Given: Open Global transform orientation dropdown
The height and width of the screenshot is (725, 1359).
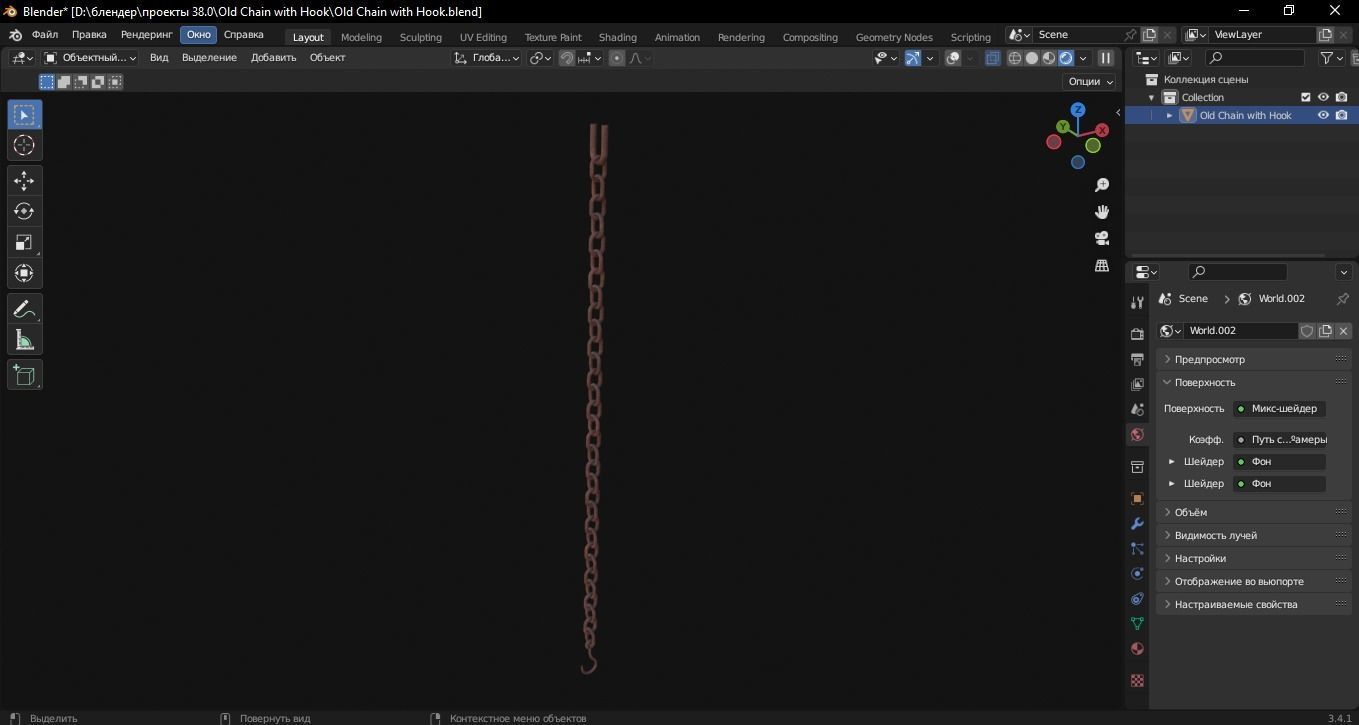Looking at the screenshot, I should click(486, 58).
